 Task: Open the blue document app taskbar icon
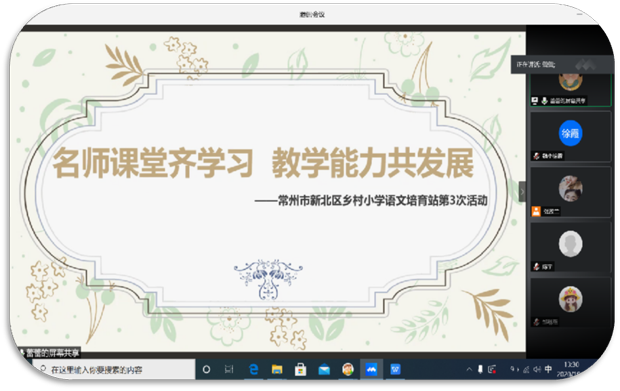click(395, 370)
